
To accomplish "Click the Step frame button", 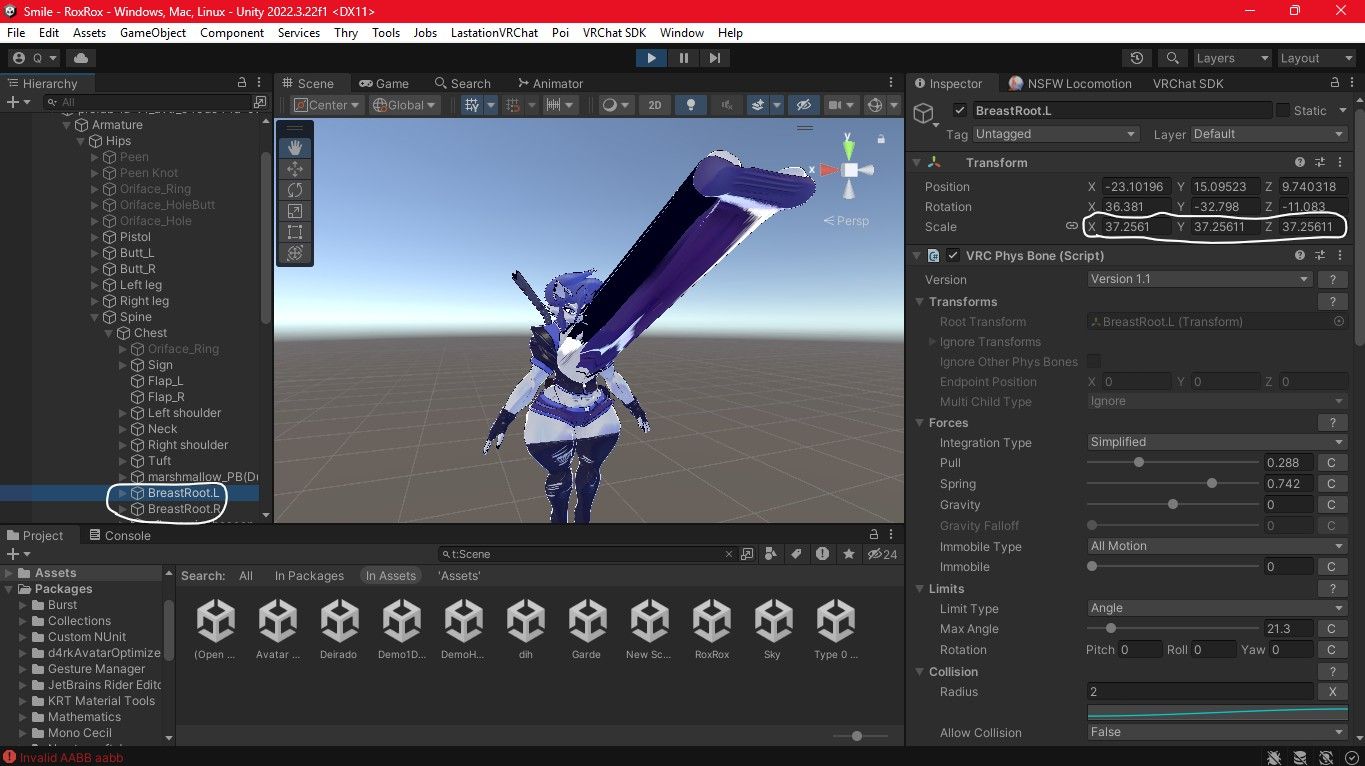I will coord(715,58).
